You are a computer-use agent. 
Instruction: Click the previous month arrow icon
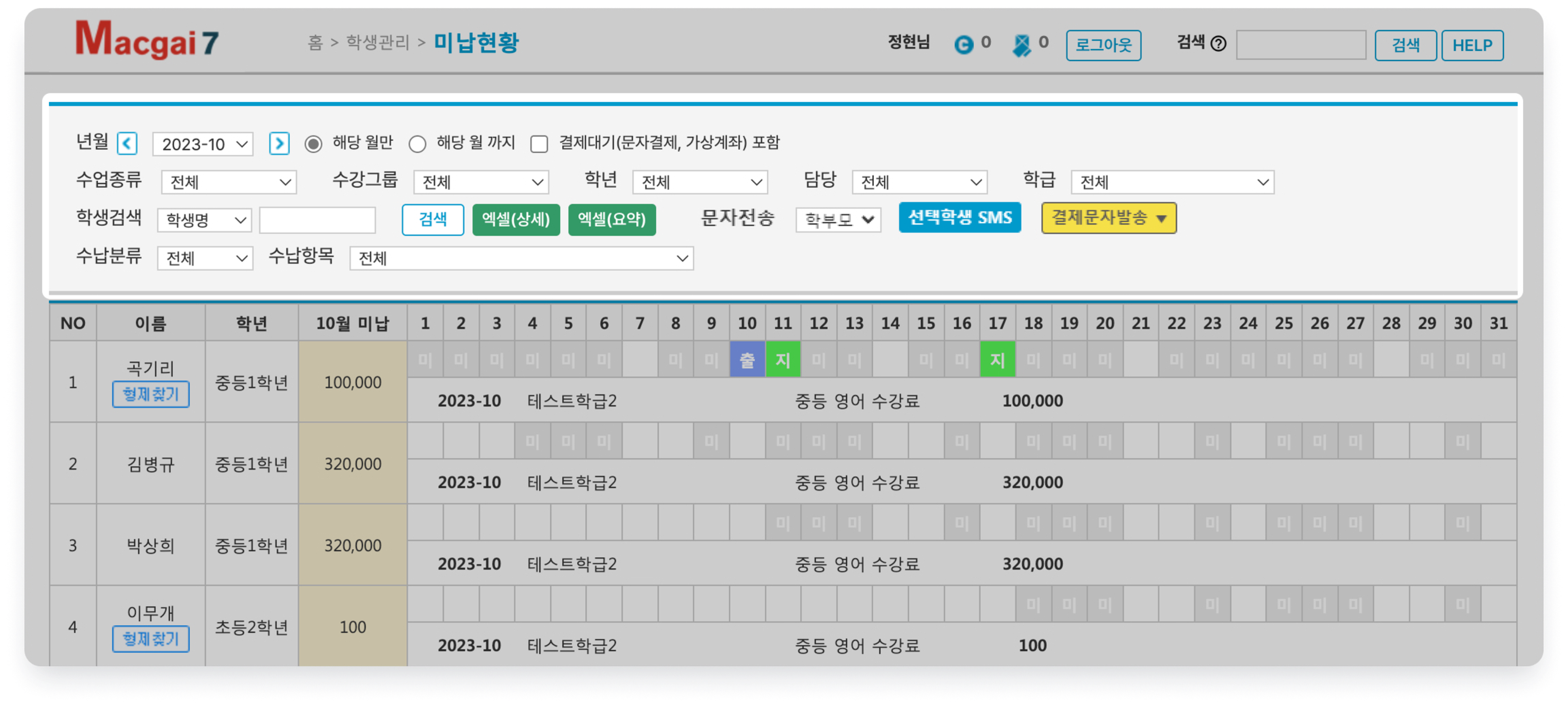127,144
